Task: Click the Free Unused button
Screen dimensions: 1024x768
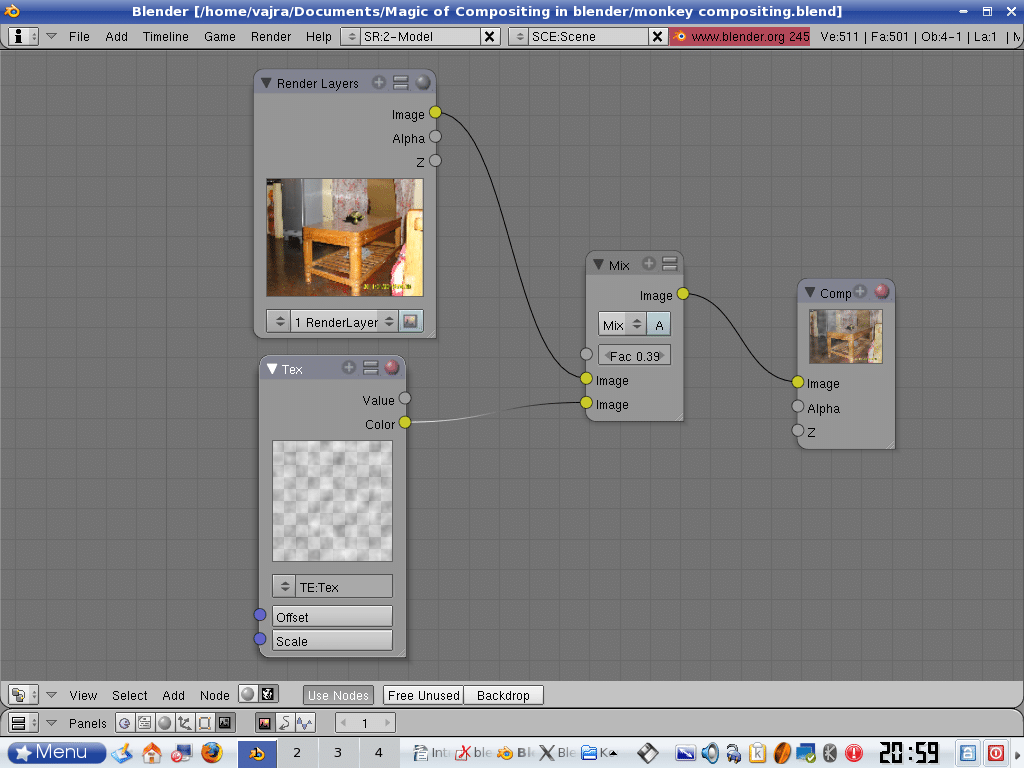Action: point(423,695)
